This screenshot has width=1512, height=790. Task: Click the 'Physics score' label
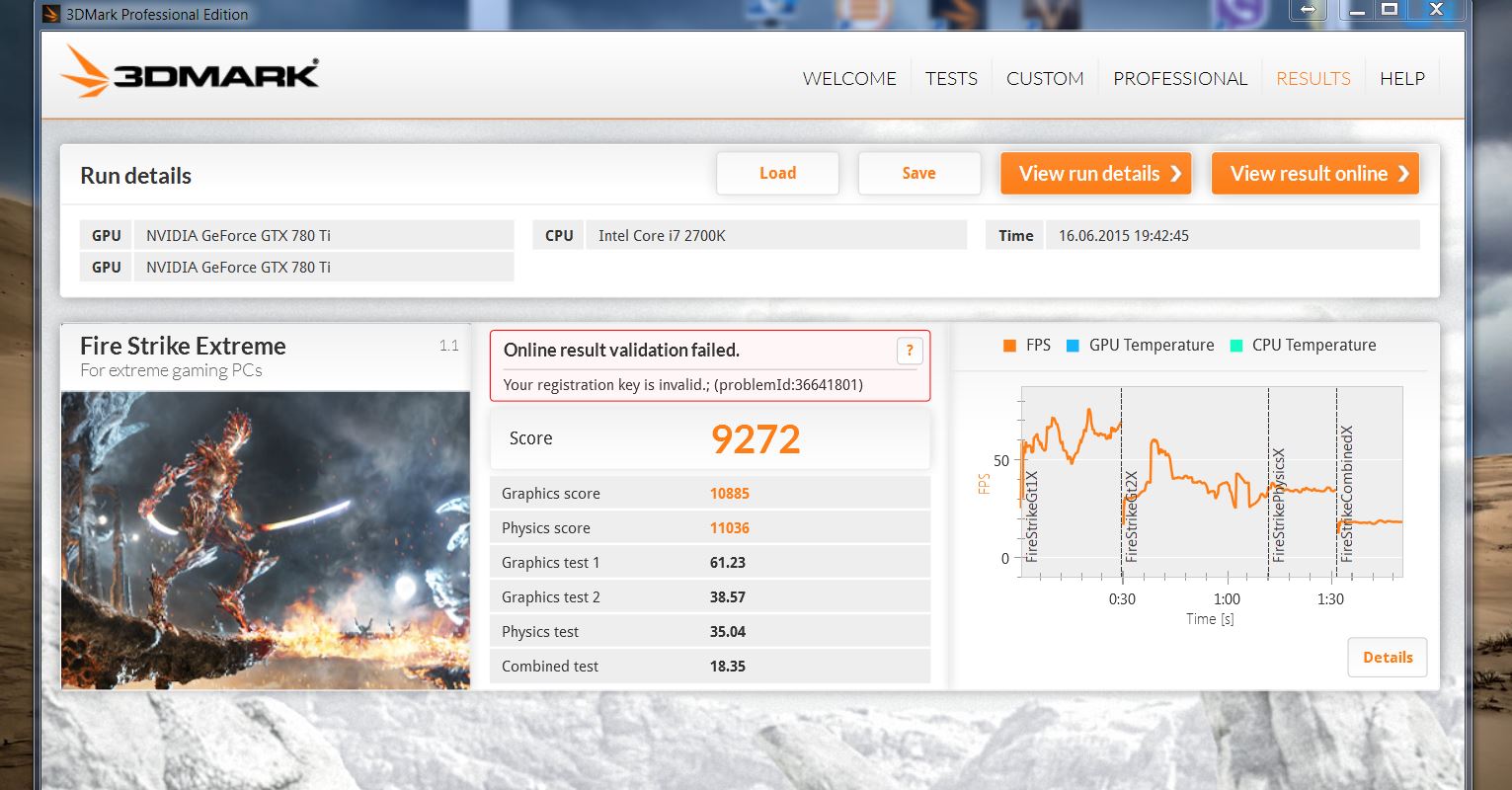[546, 528]
